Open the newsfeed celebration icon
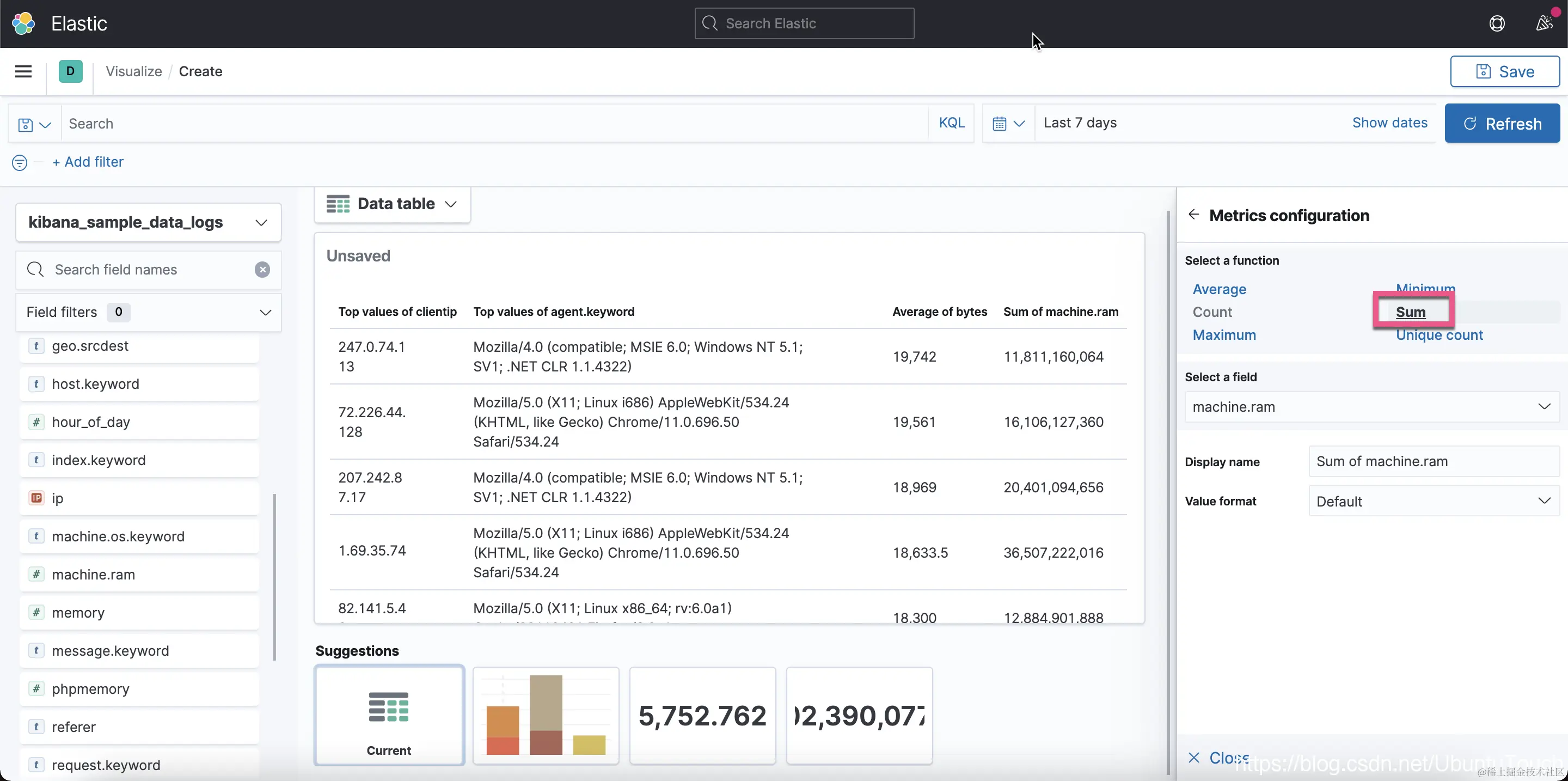Screen dimensions: 1568x781 (1543, 23)
